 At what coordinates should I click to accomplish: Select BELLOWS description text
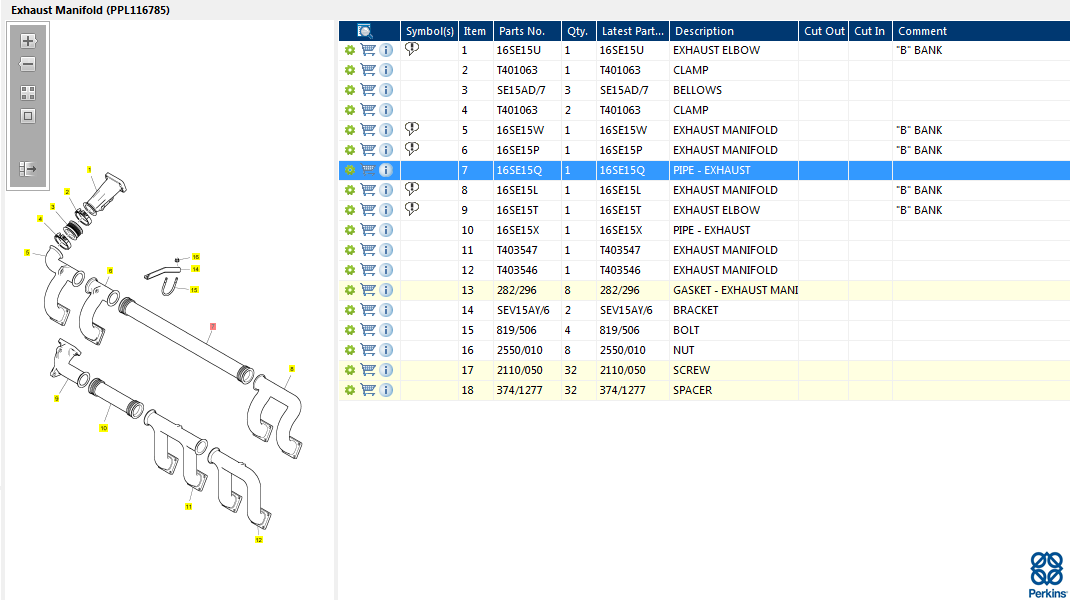point(697,90)
